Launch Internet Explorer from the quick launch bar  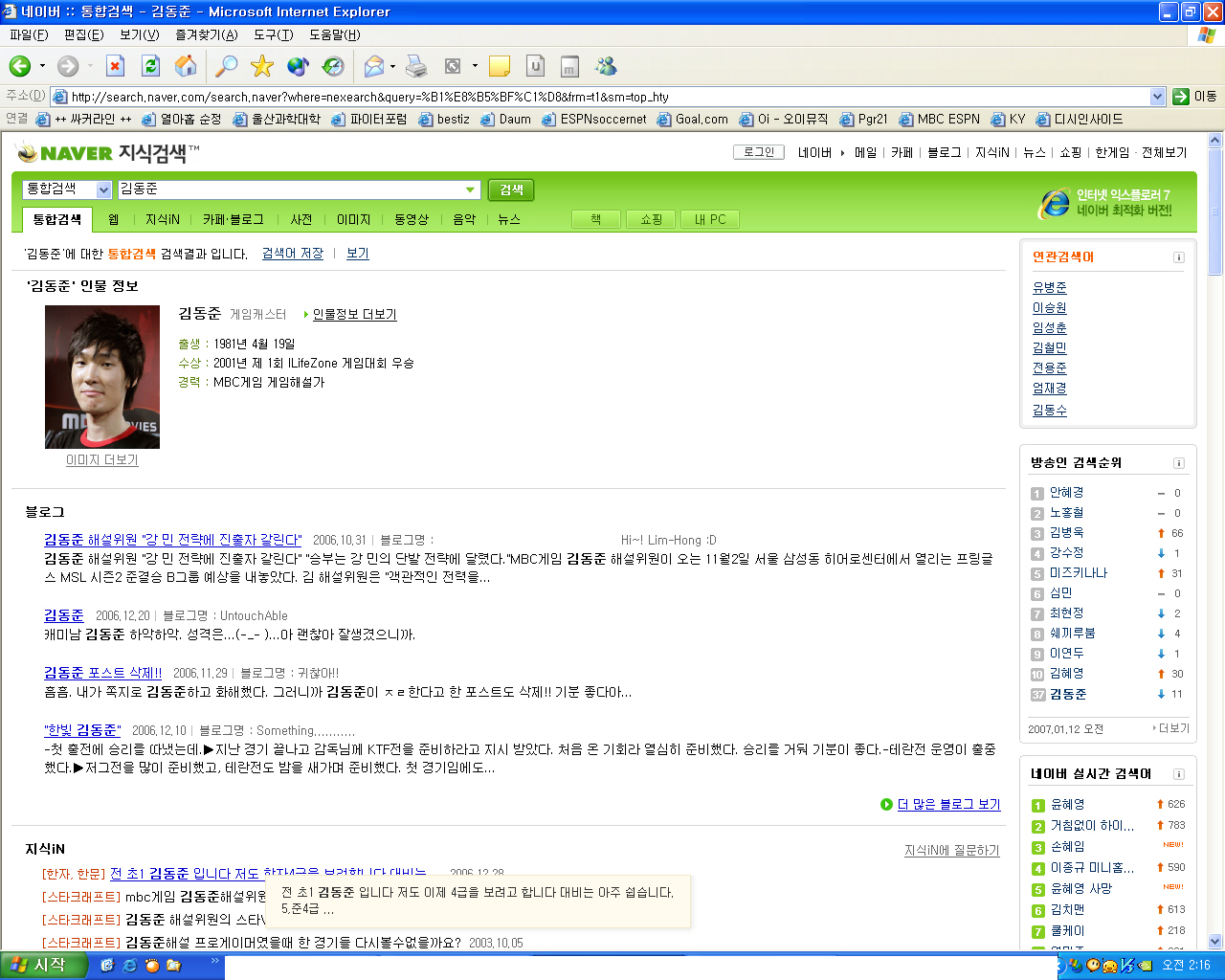129,966
